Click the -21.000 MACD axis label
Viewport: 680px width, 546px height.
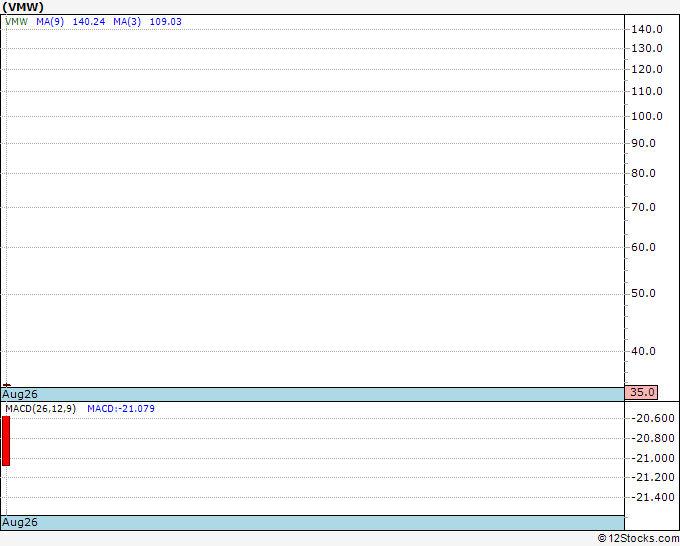tap(653, 458)
